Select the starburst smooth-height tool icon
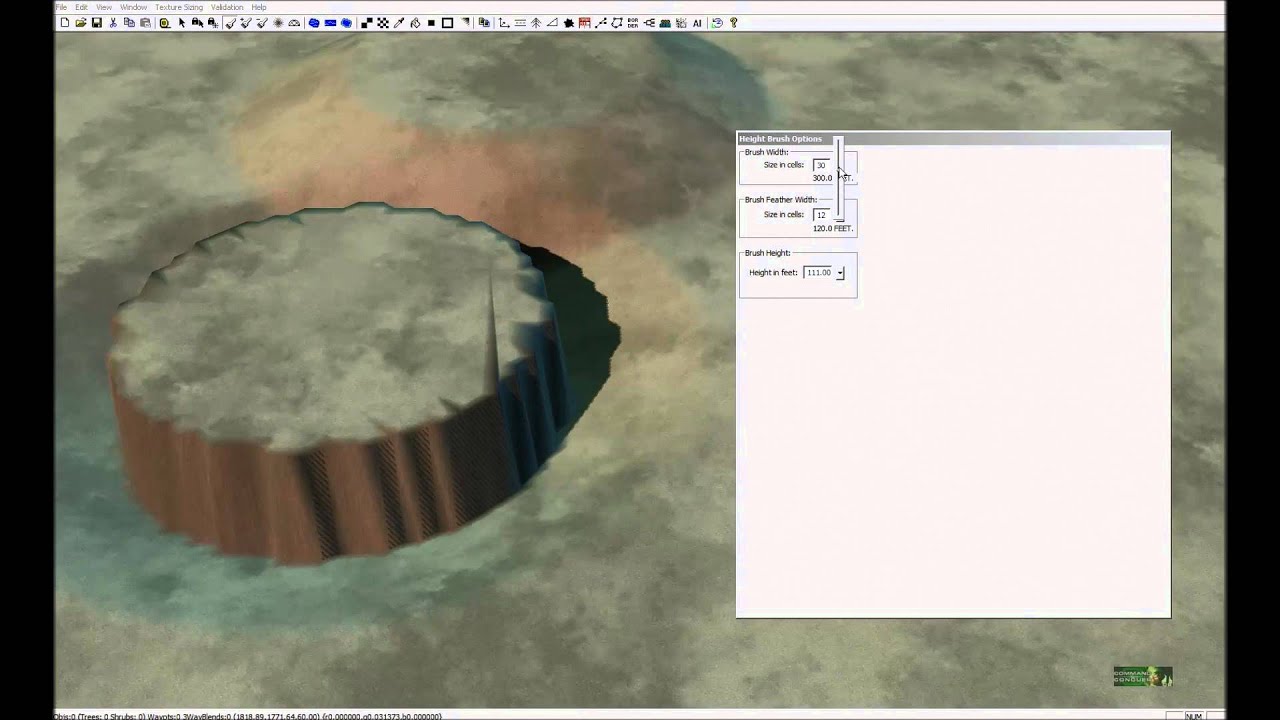This screenshot has height=720, width=1280. click(x=278, y=22)
